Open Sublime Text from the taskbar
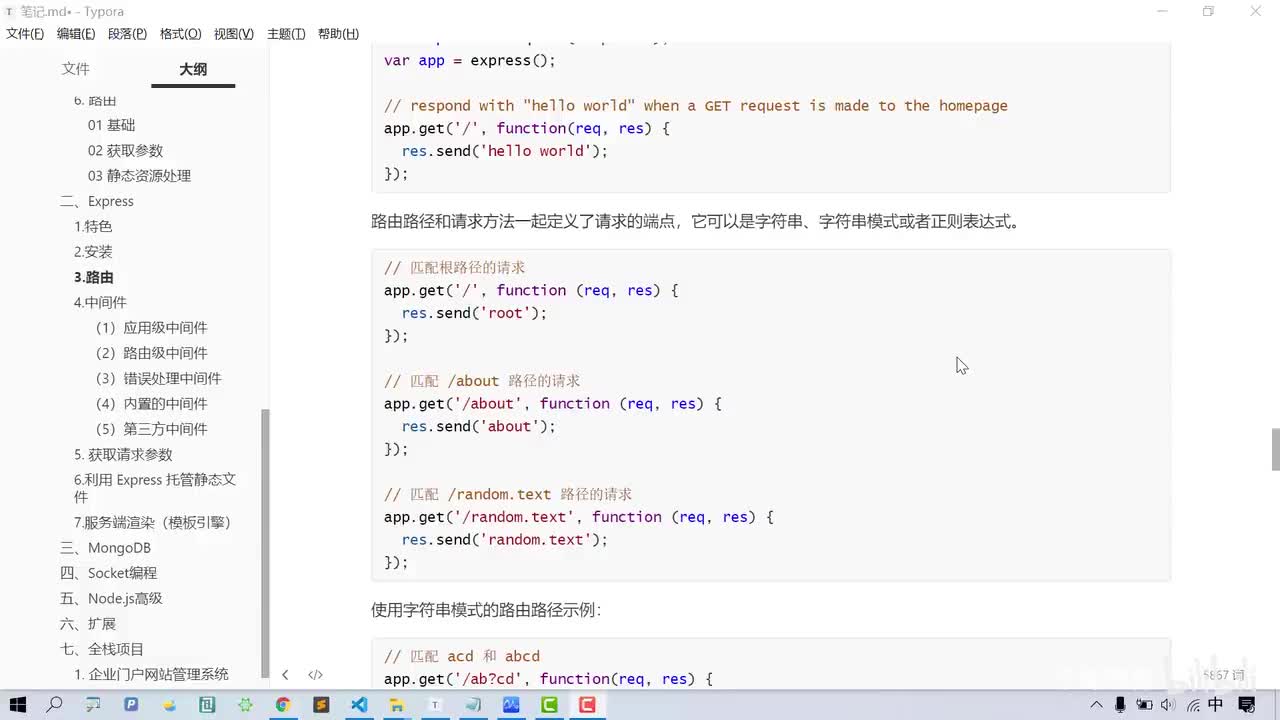 point(321,705)
